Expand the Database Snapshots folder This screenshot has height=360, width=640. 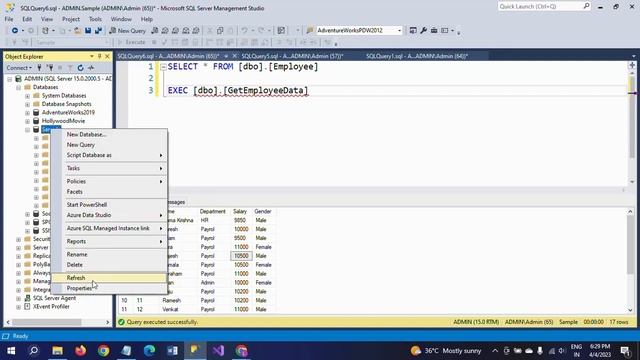coord(27,104)
